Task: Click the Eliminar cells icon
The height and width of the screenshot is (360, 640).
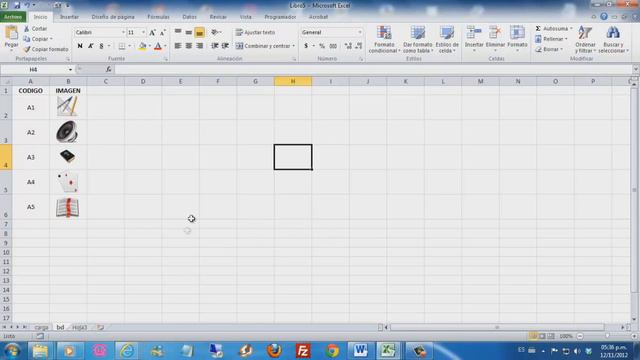Action: (496, 33)
